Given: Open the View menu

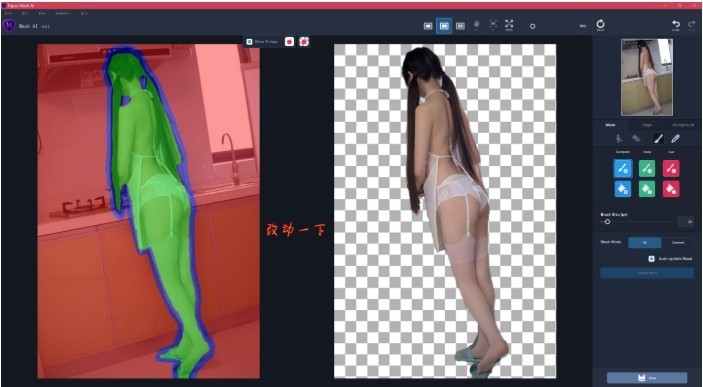Looking at the screenshot, I should [x=42, y=13].
